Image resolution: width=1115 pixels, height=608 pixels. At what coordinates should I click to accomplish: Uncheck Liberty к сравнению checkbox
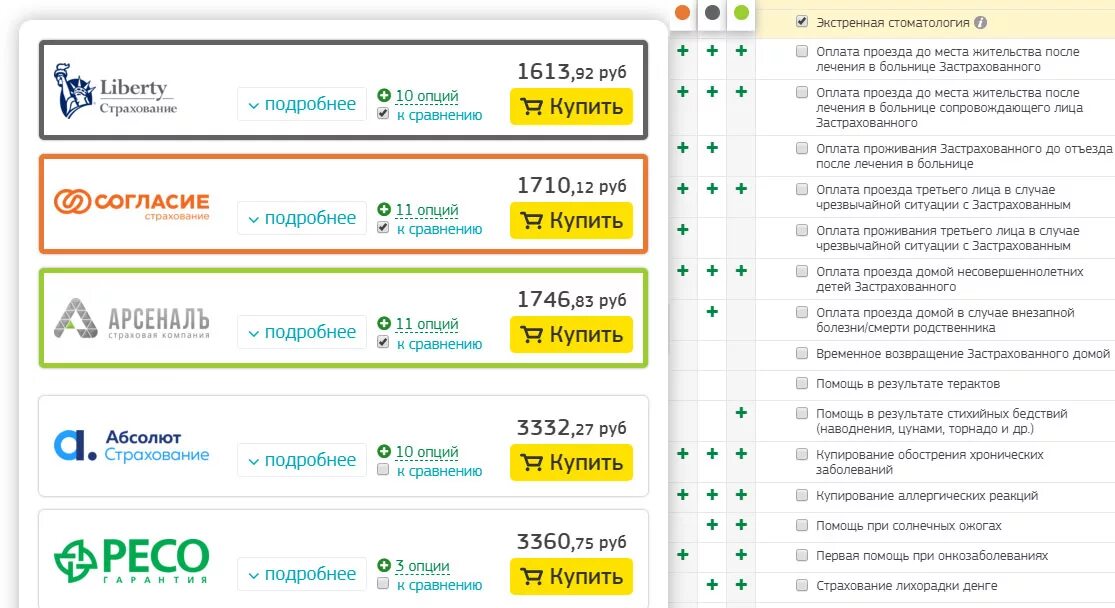pyautogui.click(x=383, y=114)
